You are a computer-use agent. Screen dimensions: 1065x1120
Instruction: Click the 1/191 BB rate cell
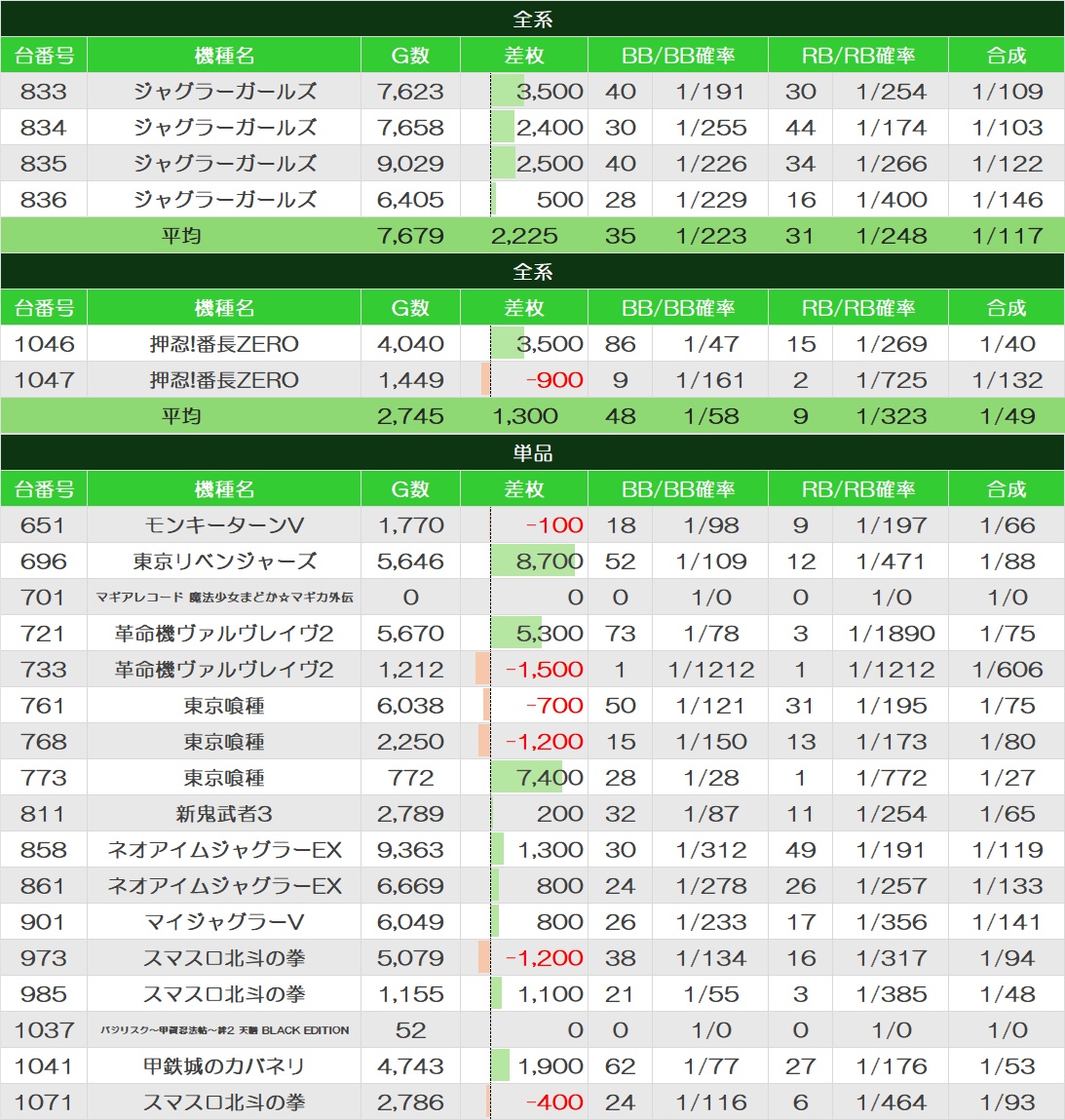click(710, 92)
